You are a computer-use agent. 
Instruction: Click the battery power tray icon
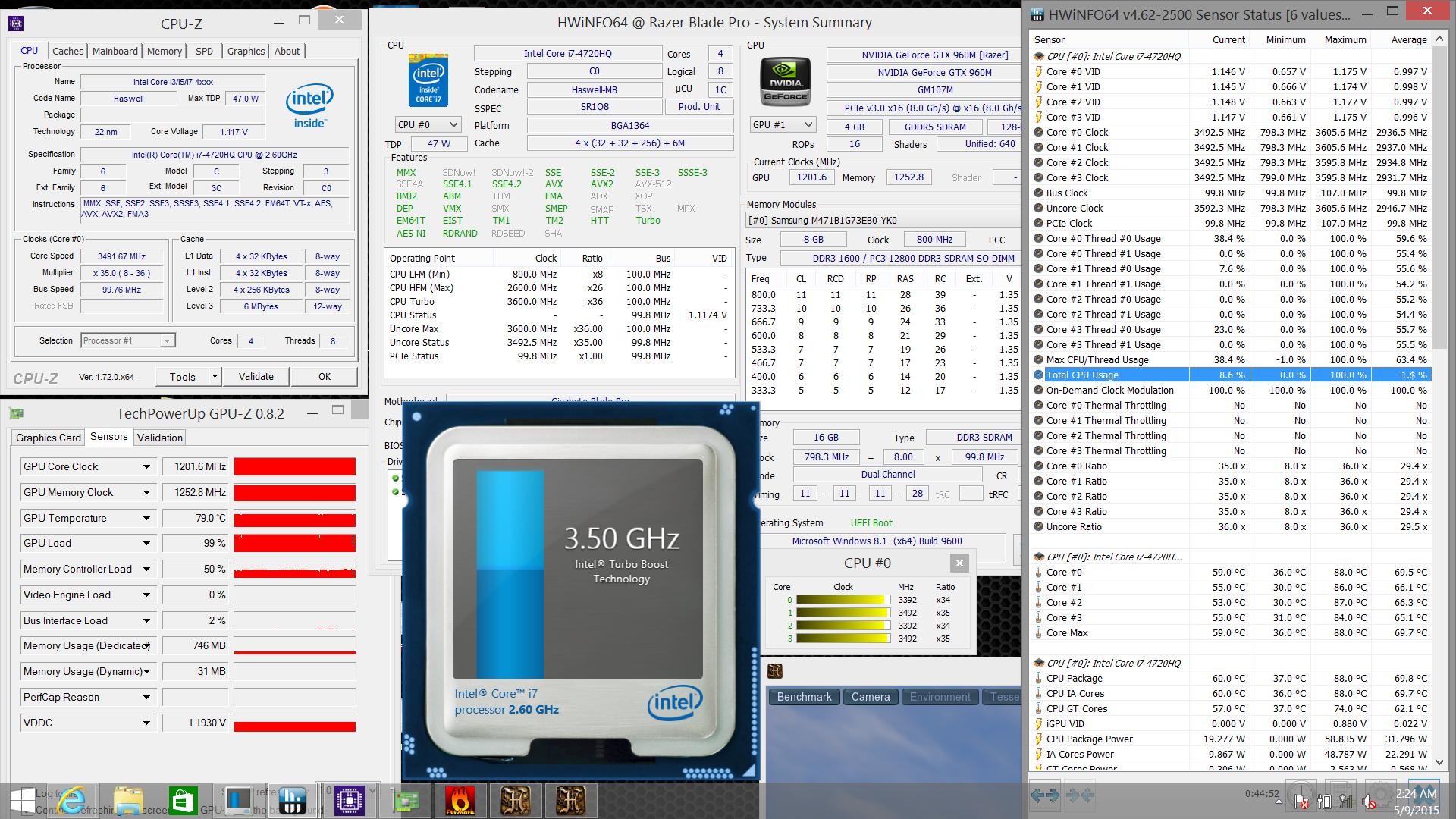pos(1324,802)
